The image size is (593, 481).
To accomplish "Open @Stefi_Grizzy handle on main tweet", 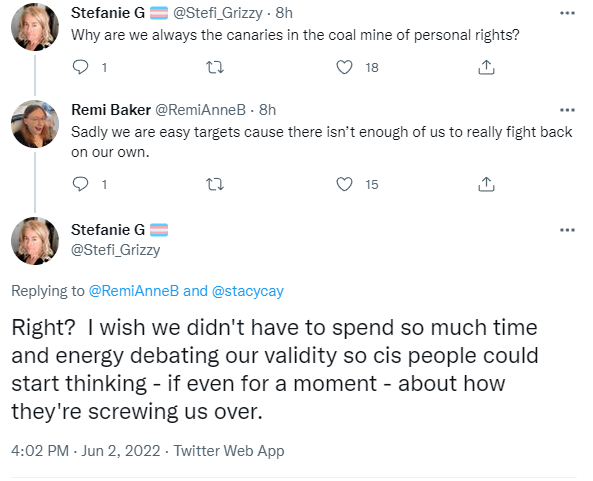I will (x=116, y=250).
